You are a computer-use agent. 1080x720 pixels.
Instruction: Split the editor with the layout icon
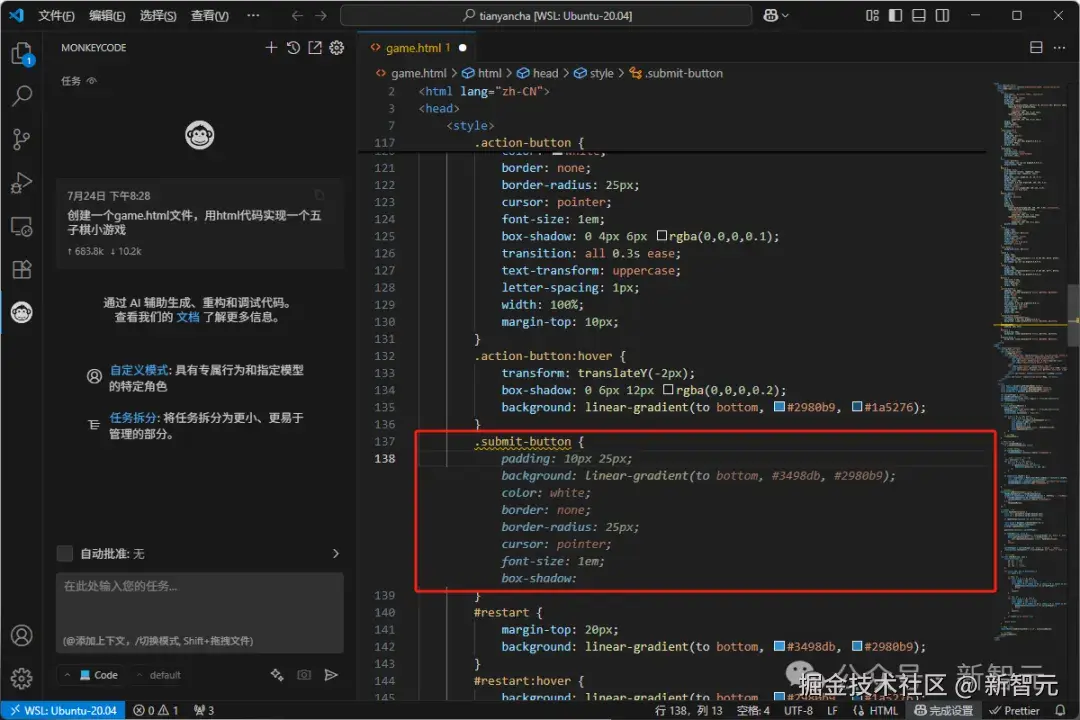(1036, 48)
